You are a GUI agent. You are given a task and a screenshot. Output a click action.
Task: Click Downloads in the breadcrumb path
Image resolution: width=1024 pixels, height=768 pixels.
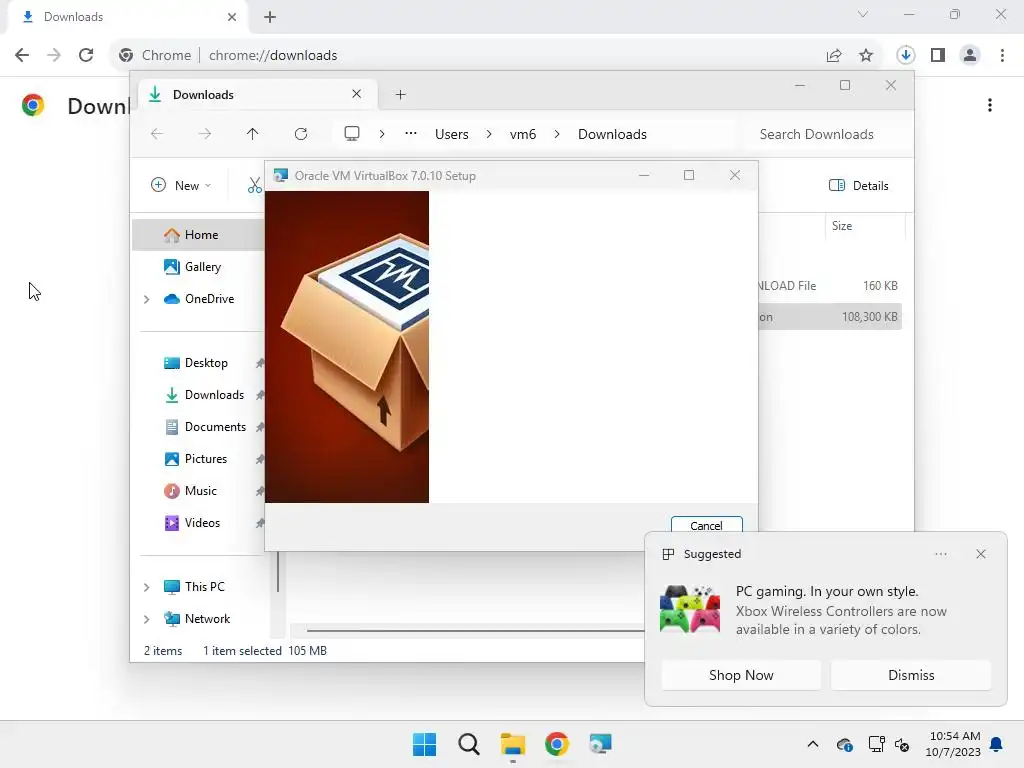click(612, 134)
